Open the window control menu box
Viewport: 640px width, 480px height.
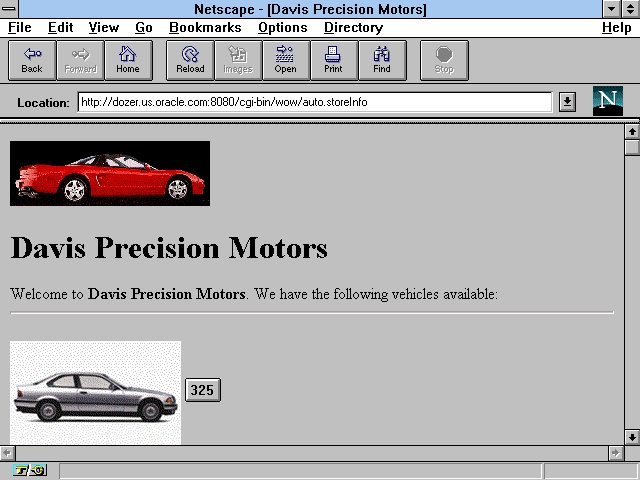click(x=10, y=9)
